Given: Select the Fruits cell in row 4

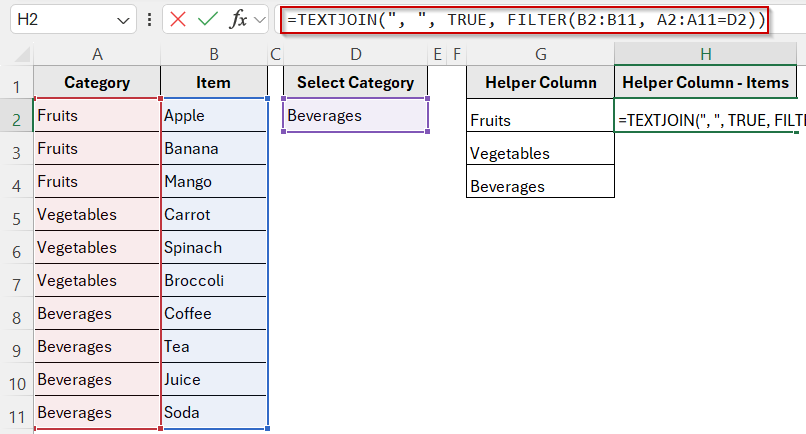Looking at the screenshot, I should coord(97,181).
